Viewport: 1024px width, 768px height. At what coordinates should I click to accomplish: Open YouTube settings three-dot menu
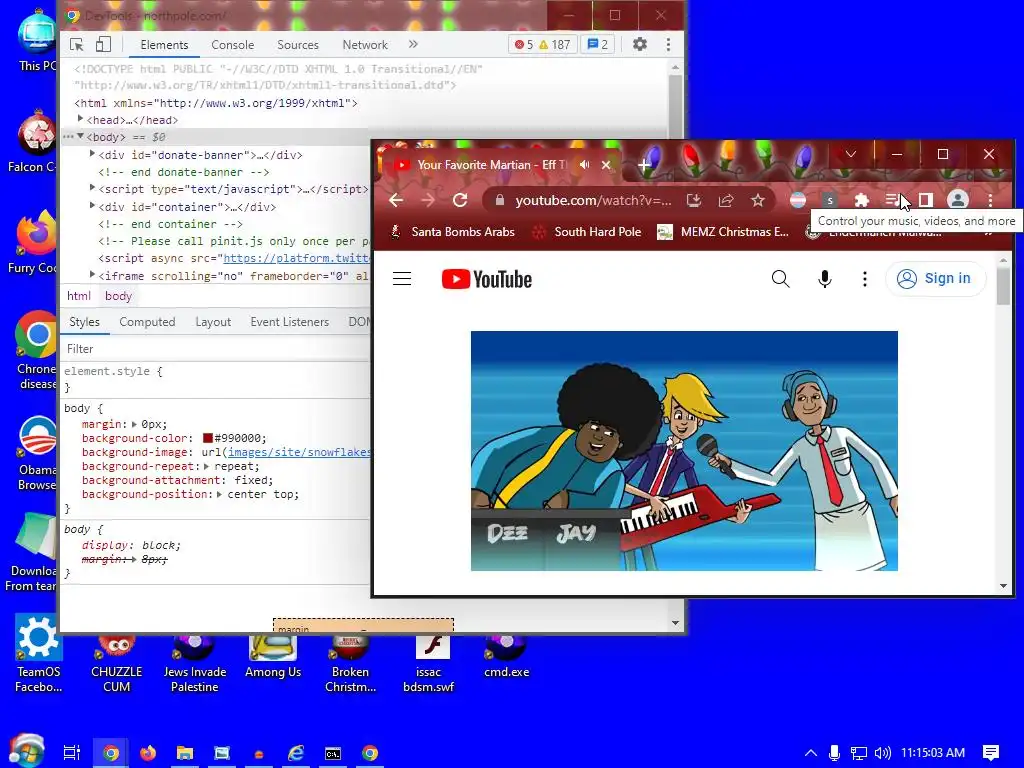[865, 279]
